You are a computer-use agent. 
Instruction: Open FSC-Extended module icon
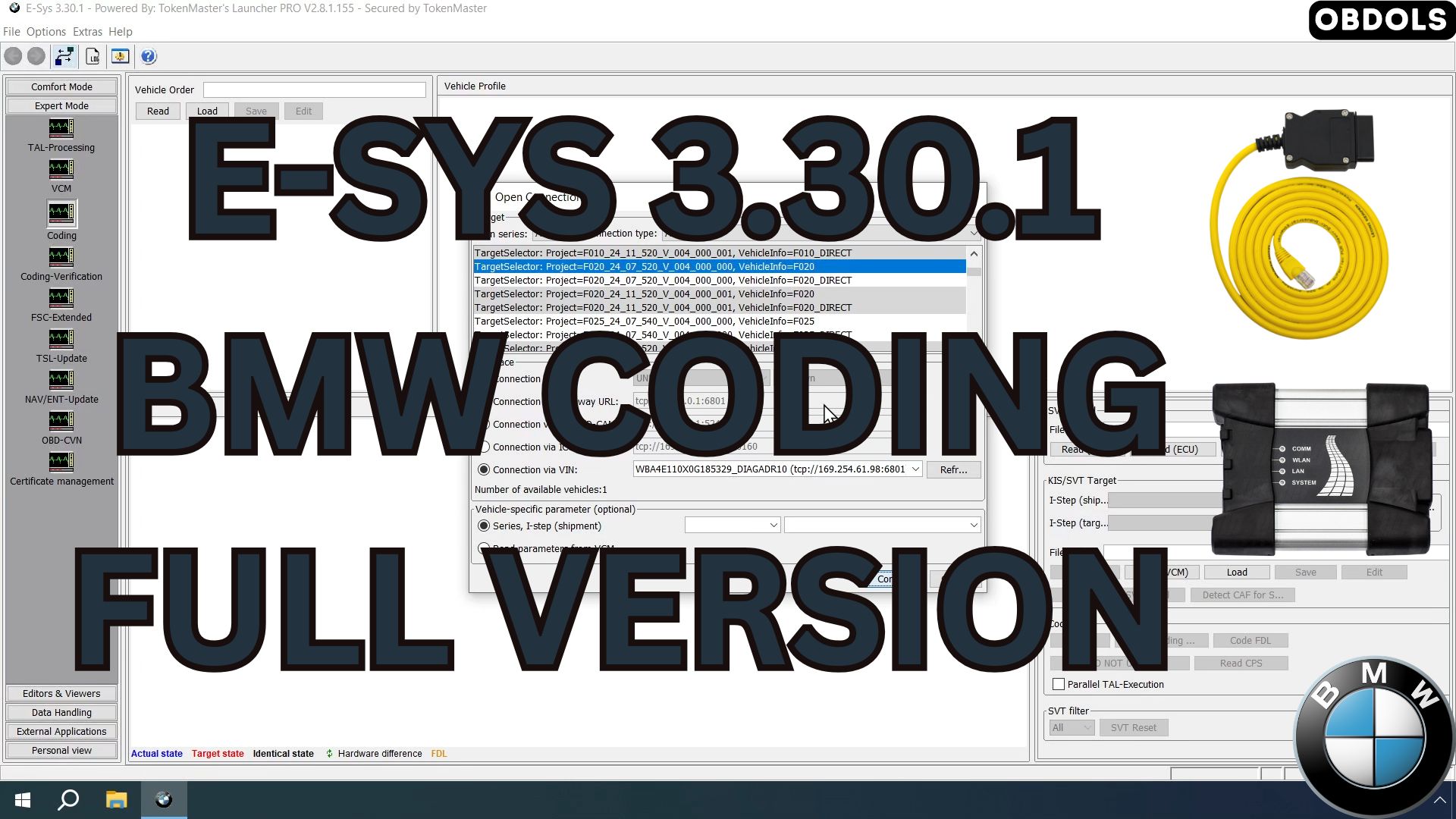click(61, 297)
